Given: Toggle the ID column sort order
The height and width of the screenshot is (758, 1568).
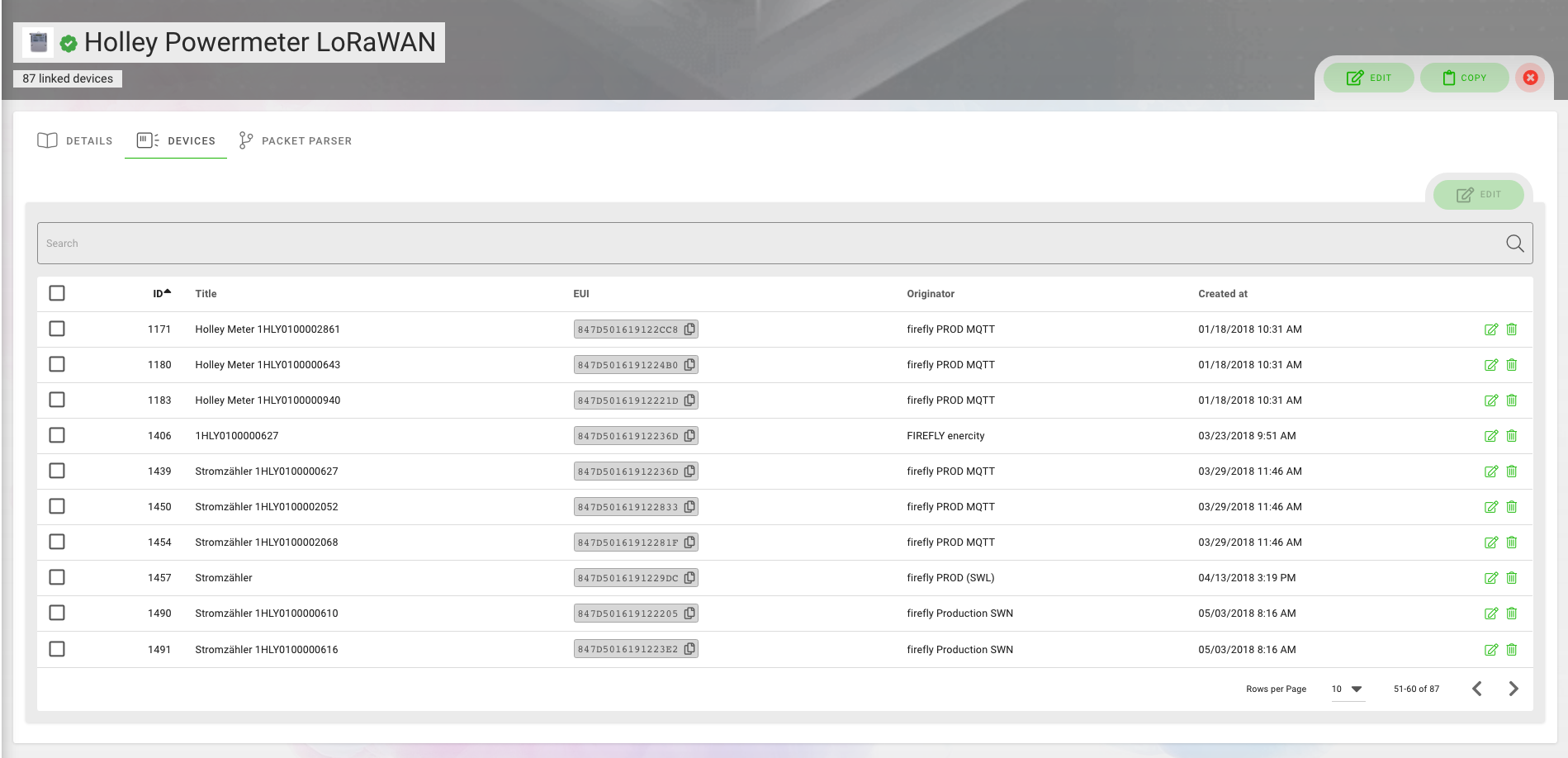Looking at the screenshot, I should tap(160, 292).
